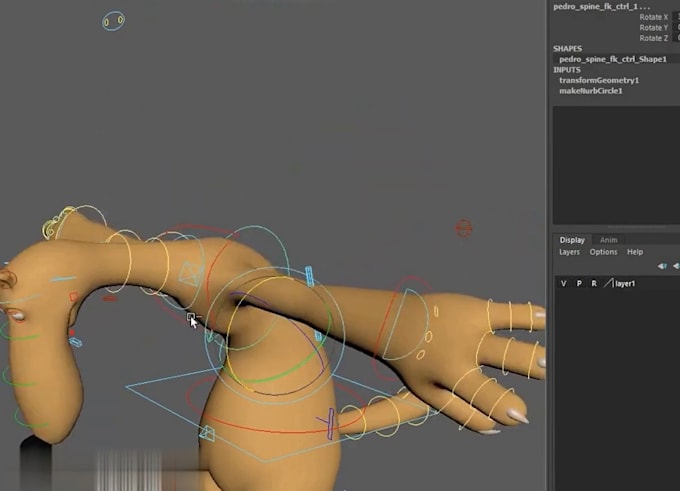Click the move layer up arrow icon
The width and height of the screenshot is (680, 491).
(662, 266)
